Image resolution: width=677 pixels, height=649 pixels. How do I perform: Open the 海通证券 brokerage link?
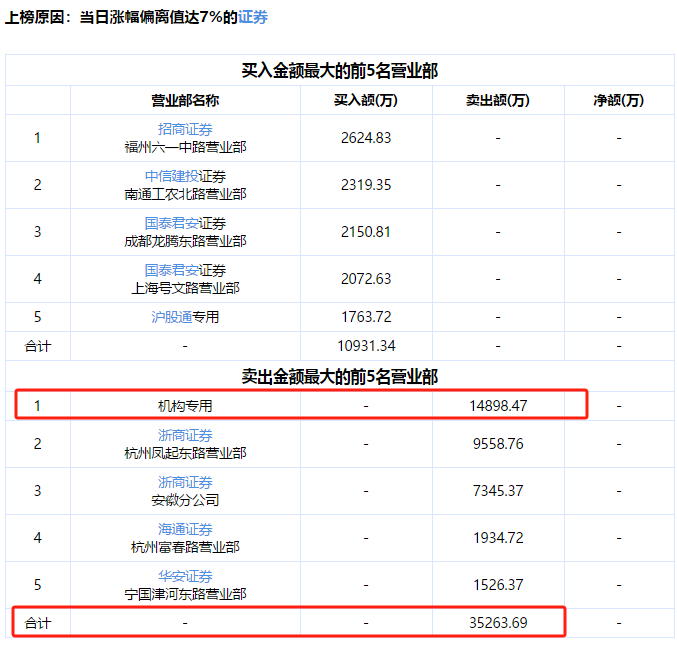pos(185,529)
